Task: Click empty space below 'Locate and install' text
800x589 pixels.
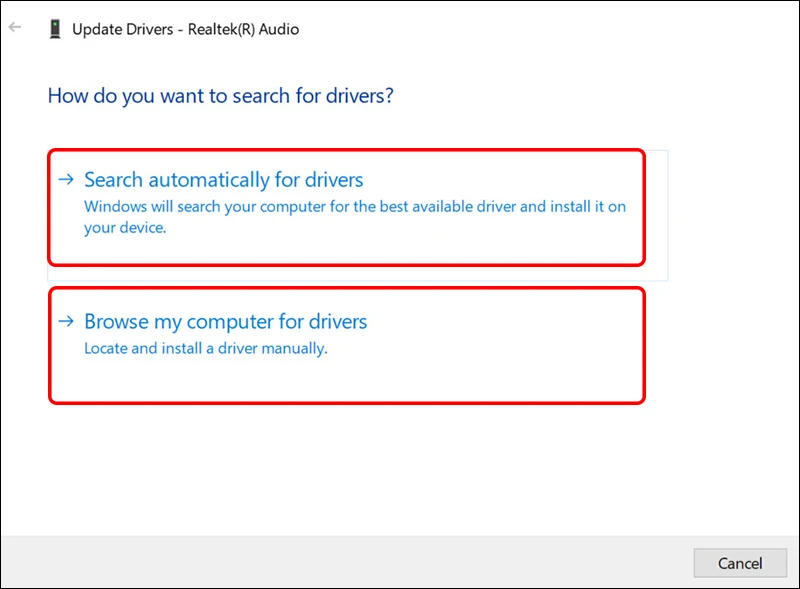Action: click(x=300, y=380)
